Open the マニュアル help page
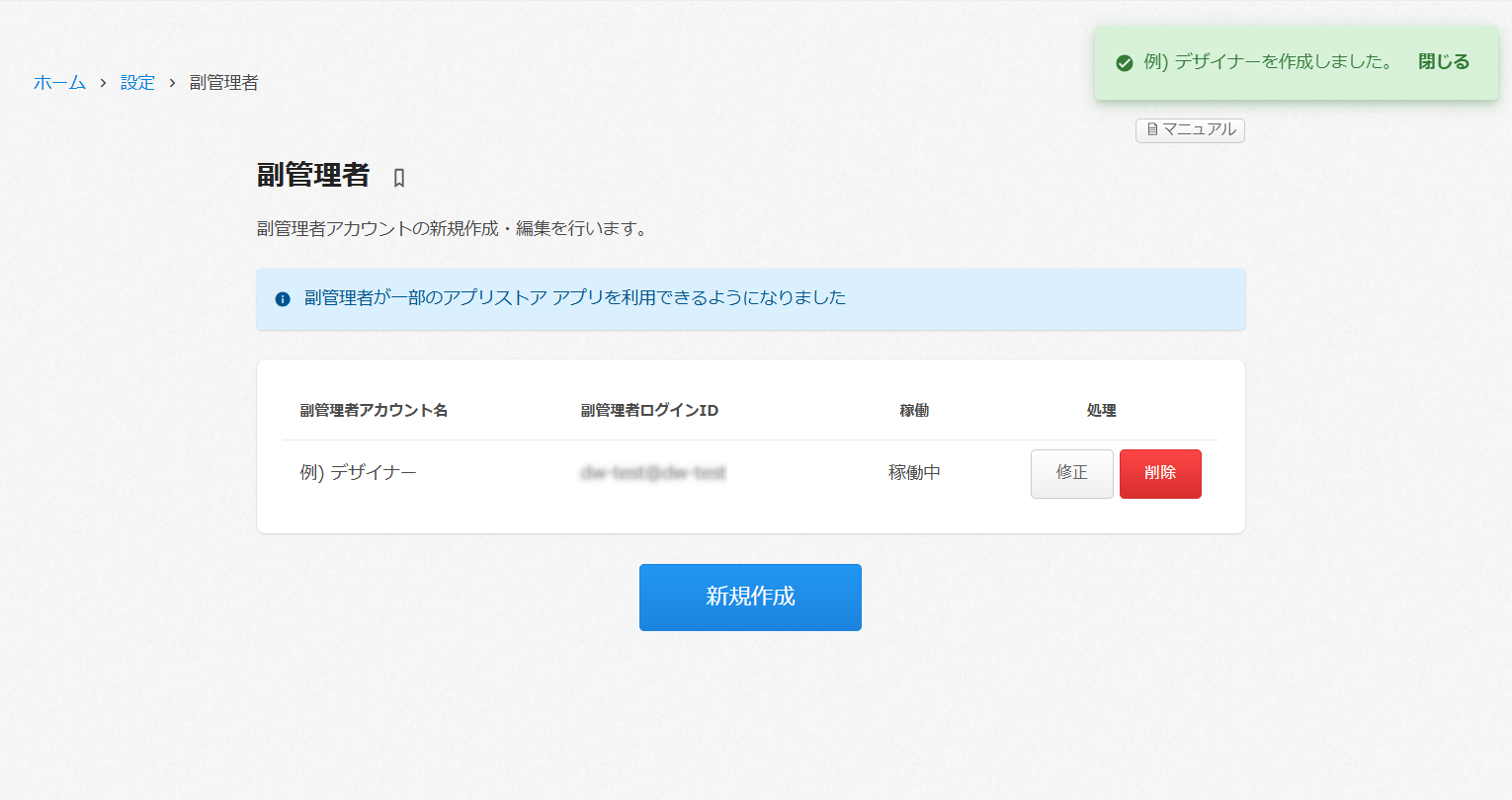 1190,129
